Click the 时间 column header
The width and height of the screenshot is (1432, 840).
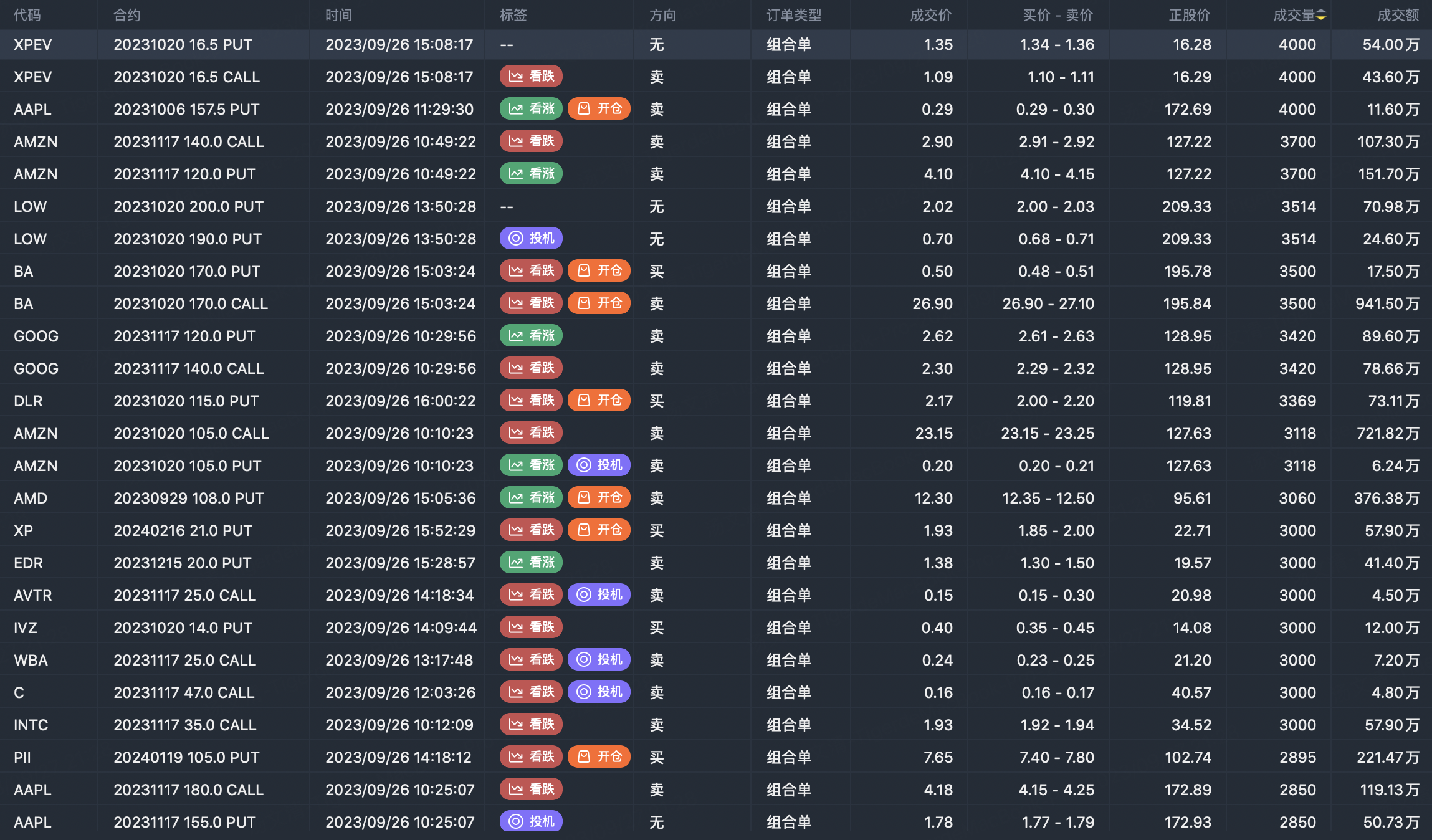coord(339,15)
